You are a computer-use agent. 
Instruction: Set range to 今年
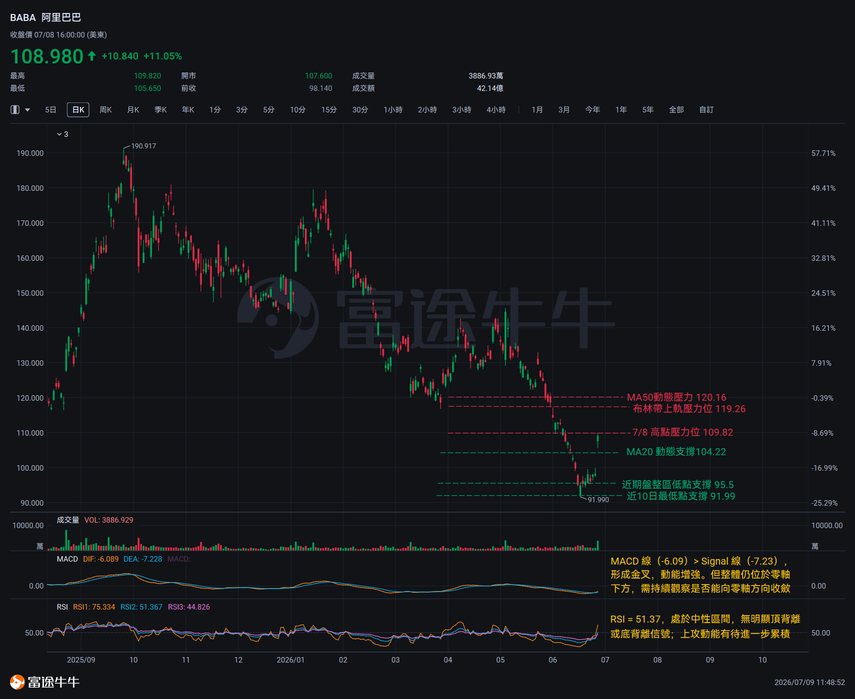tap(592, 110)
